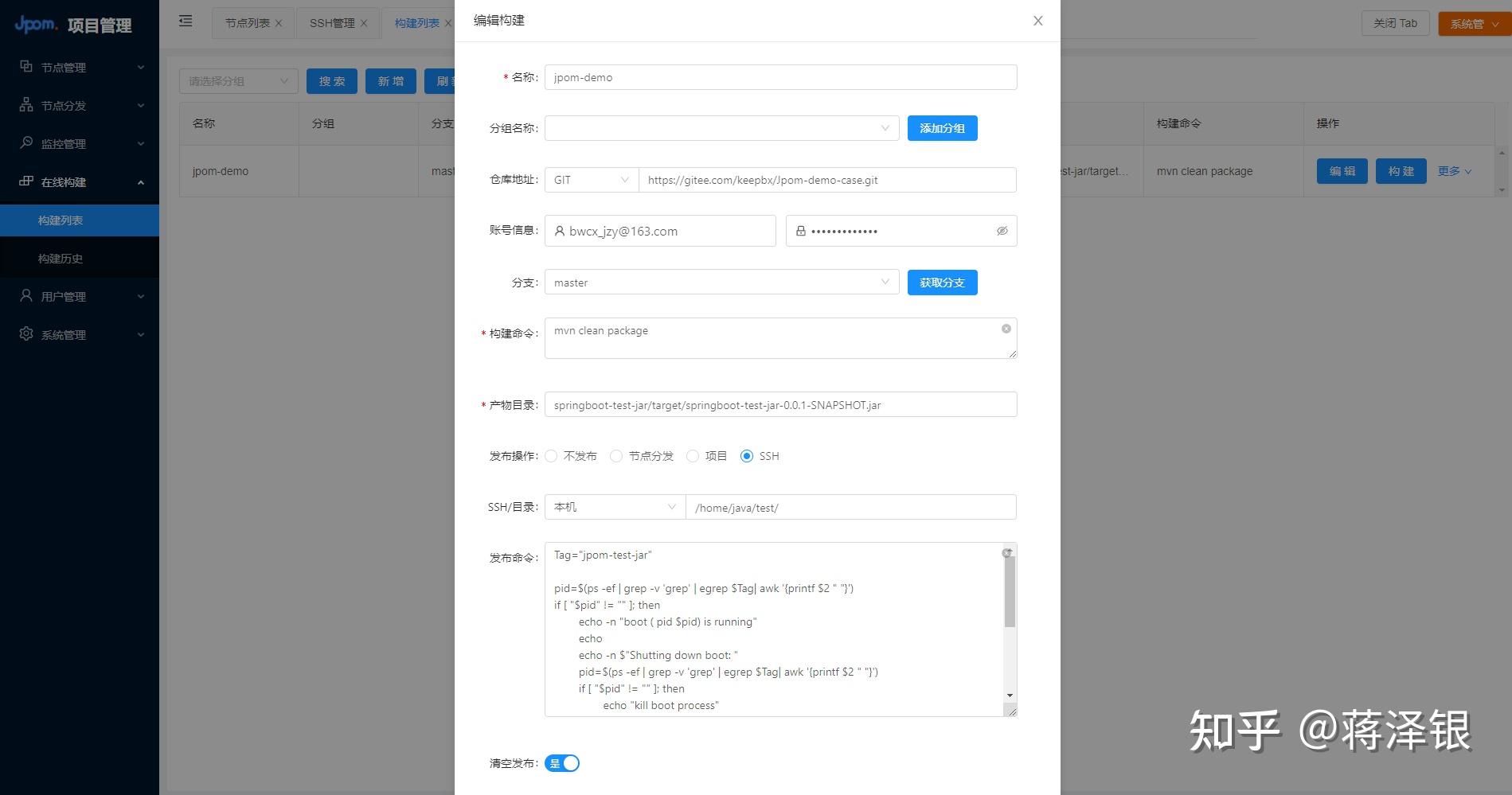
Task: Click the 节点分发 sidebar icon
Action: click(26, 105)
